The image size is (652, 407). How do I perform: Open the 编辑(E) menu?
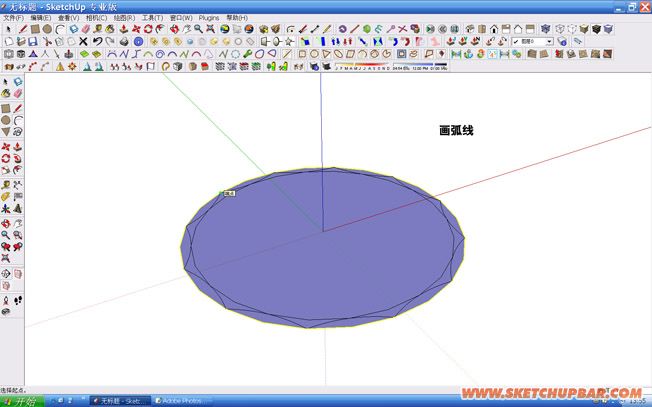coord(40,18)
